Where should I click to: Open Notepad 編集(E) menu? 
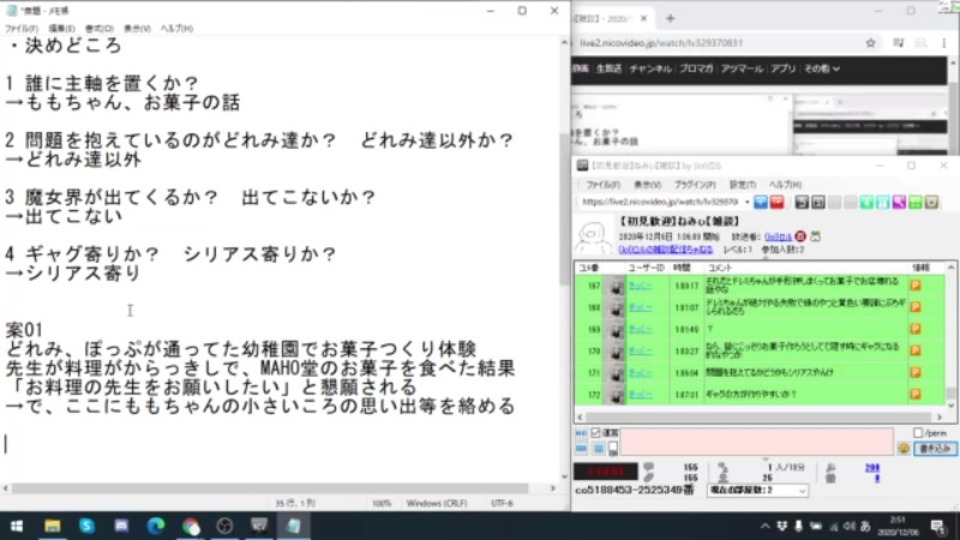(61, 28)
